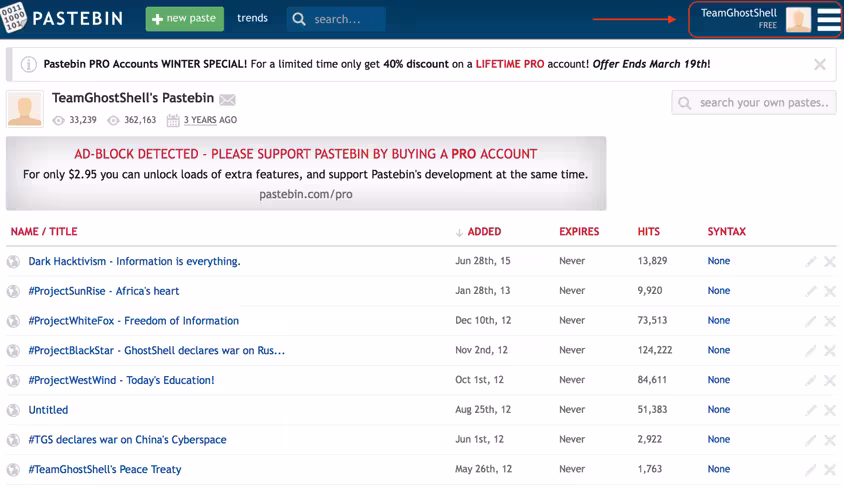Click the Pastebin logo icon
The image size is (844, 488).
13,17
